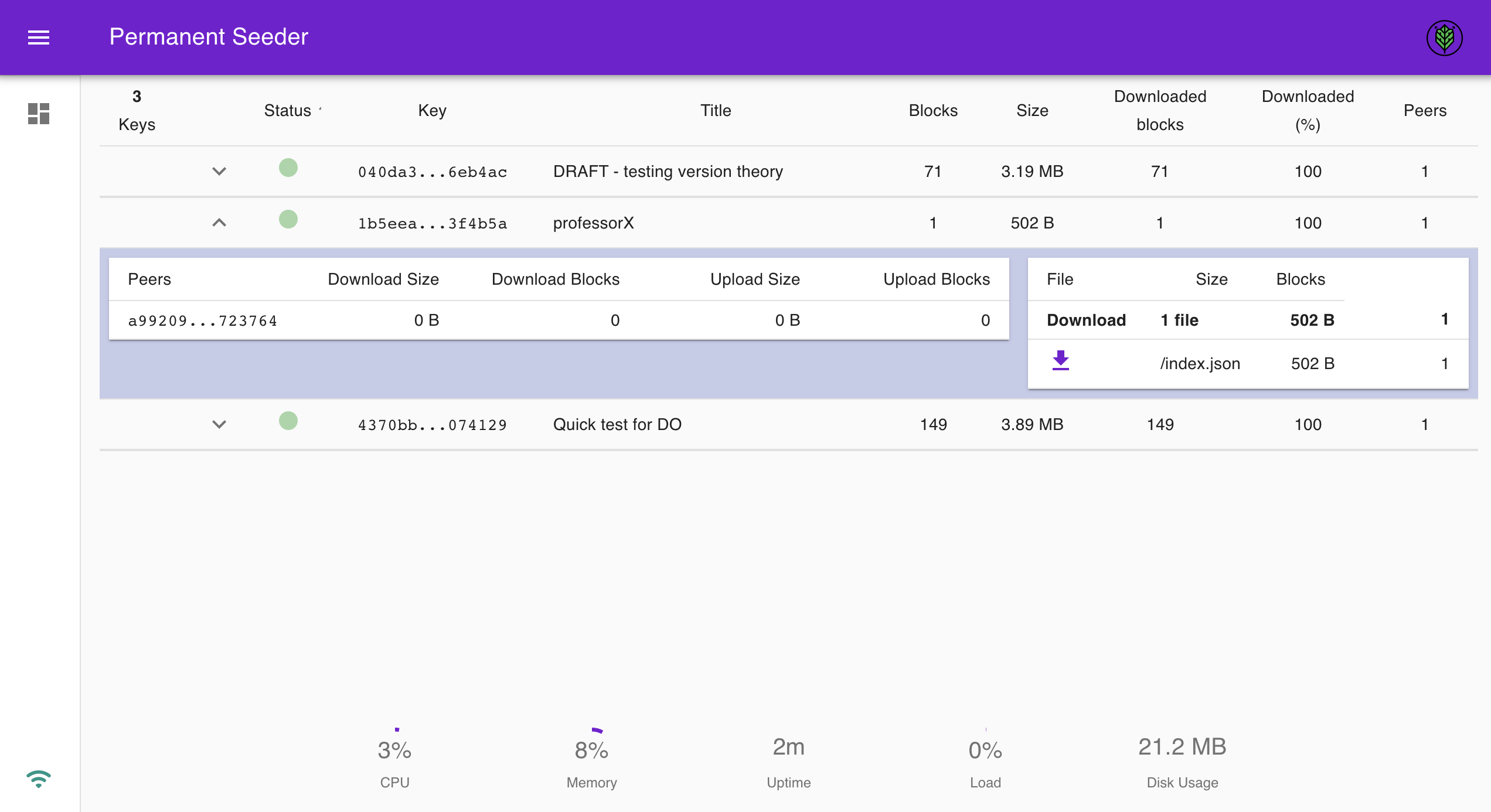The width and height of the screenshot is (1491, 812).
Task: Expand the Quick test for DO row
Action: tap(219, 425)
